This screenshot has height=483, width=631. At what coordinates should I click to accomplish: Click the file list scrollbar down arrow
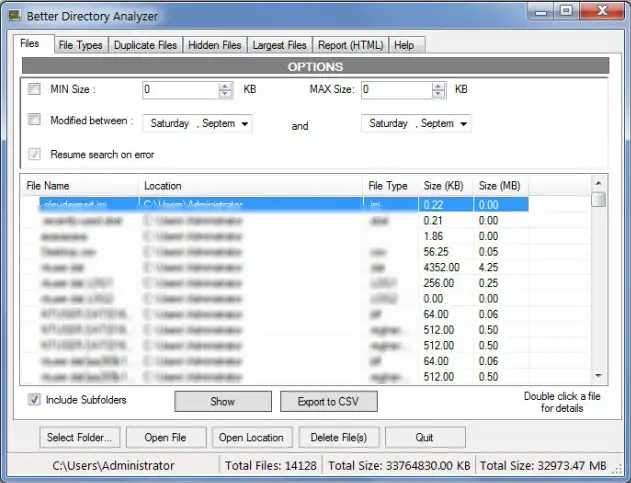tap(599, 376)
